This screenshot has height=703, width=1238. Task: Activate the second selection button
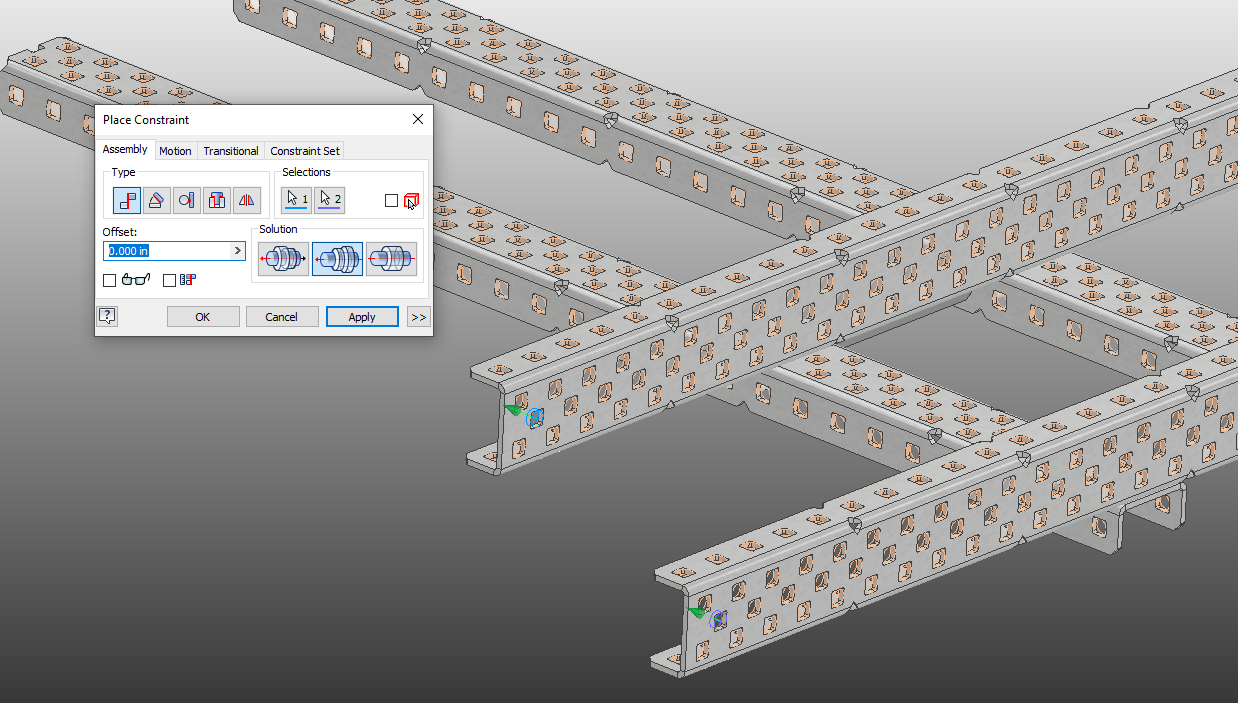pos(330,200)
